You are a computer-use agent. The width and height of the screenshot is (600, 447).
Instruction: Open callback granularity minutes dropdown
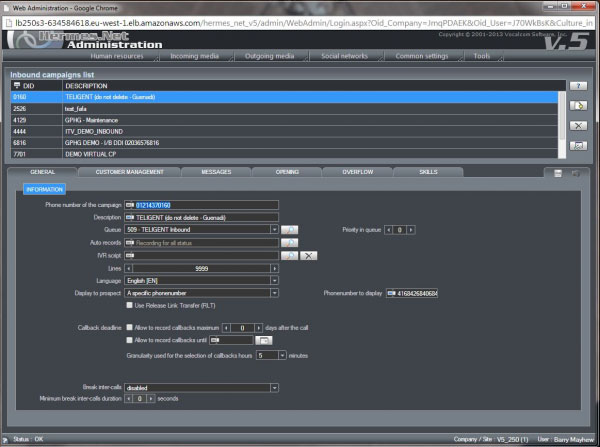[x=282, y=356]
